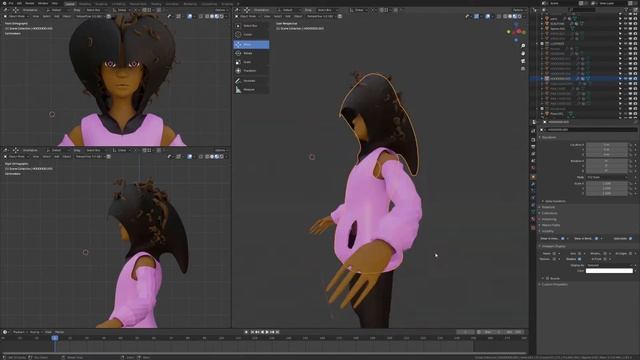
Task: Open the object Color swatch
Action: (609, 271)
